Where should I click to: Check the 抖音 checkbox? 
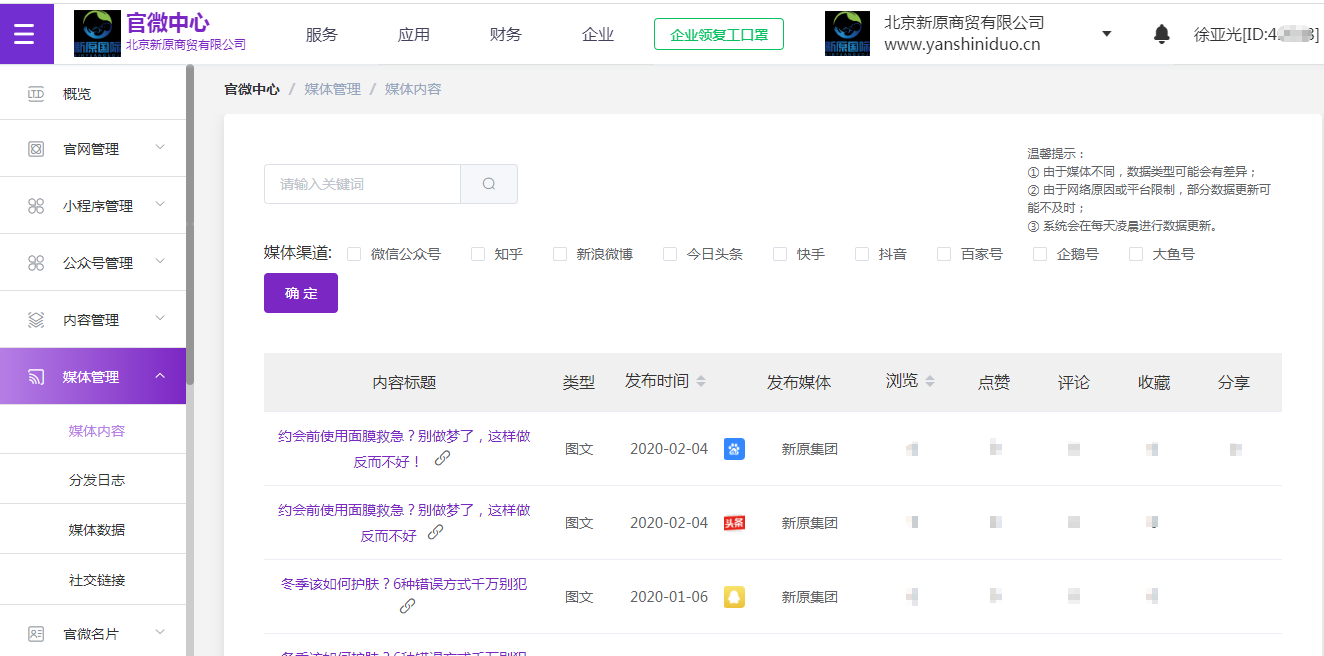862,254
